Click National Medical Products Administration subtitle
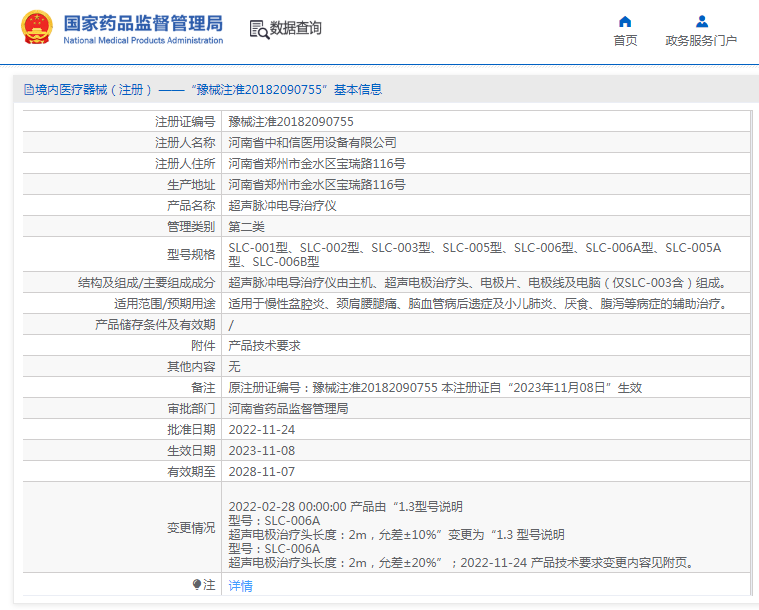This screenshot has height=610, width=759. [143, 41]
